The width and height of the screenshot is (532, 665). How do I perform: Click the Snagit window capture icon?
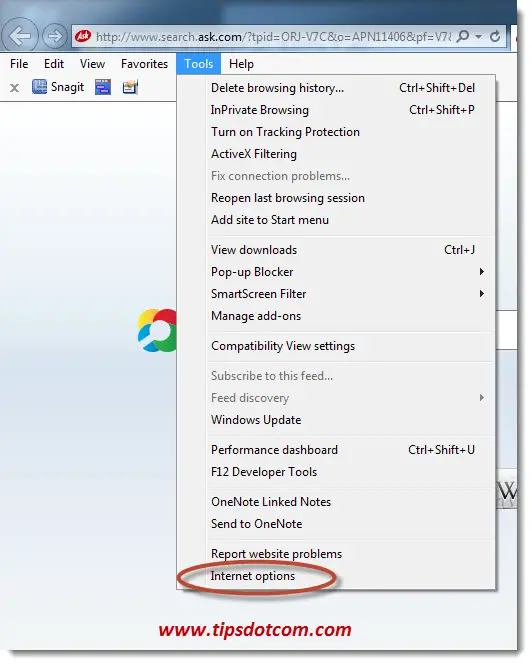tap(103, 87)
